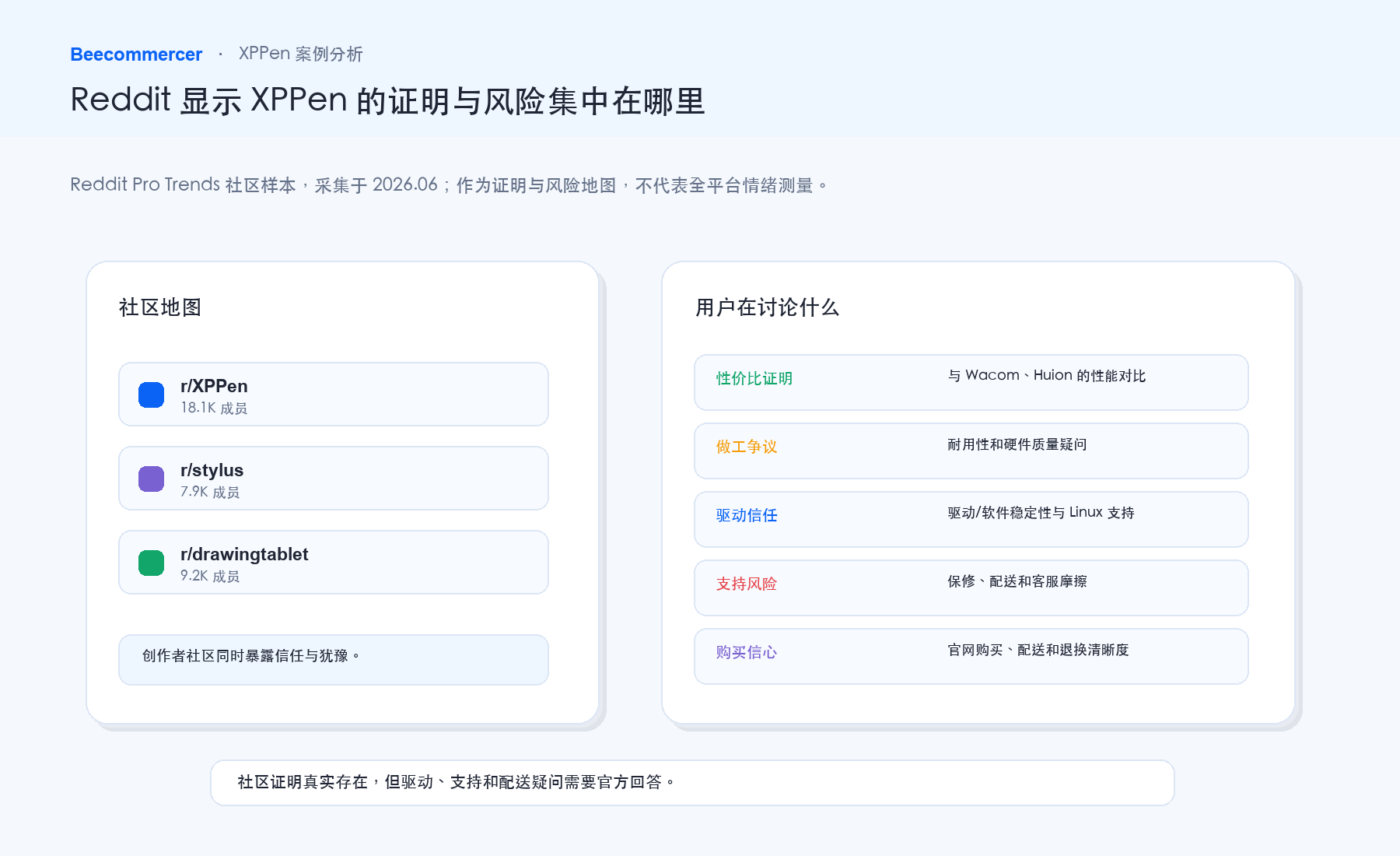Click 驱动/软件稳定性与 Linux 支持 description
Image resolution: width=1400 pixels, height=856 pixels.
coord(1041,513)
